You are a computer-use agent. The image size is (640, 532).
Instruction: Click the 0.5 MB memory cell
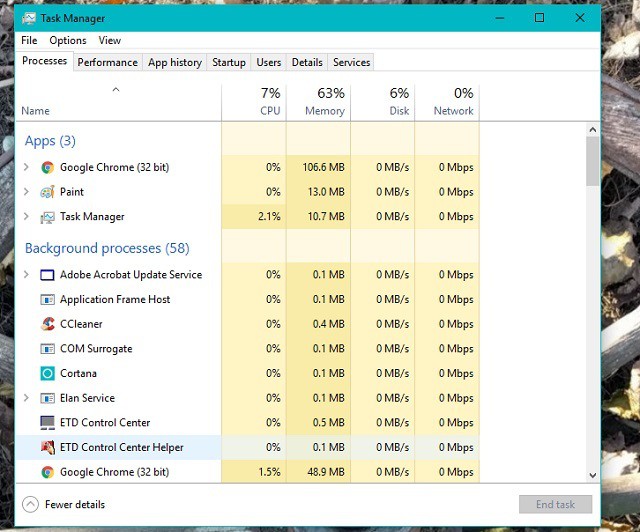tap(318, 423)
